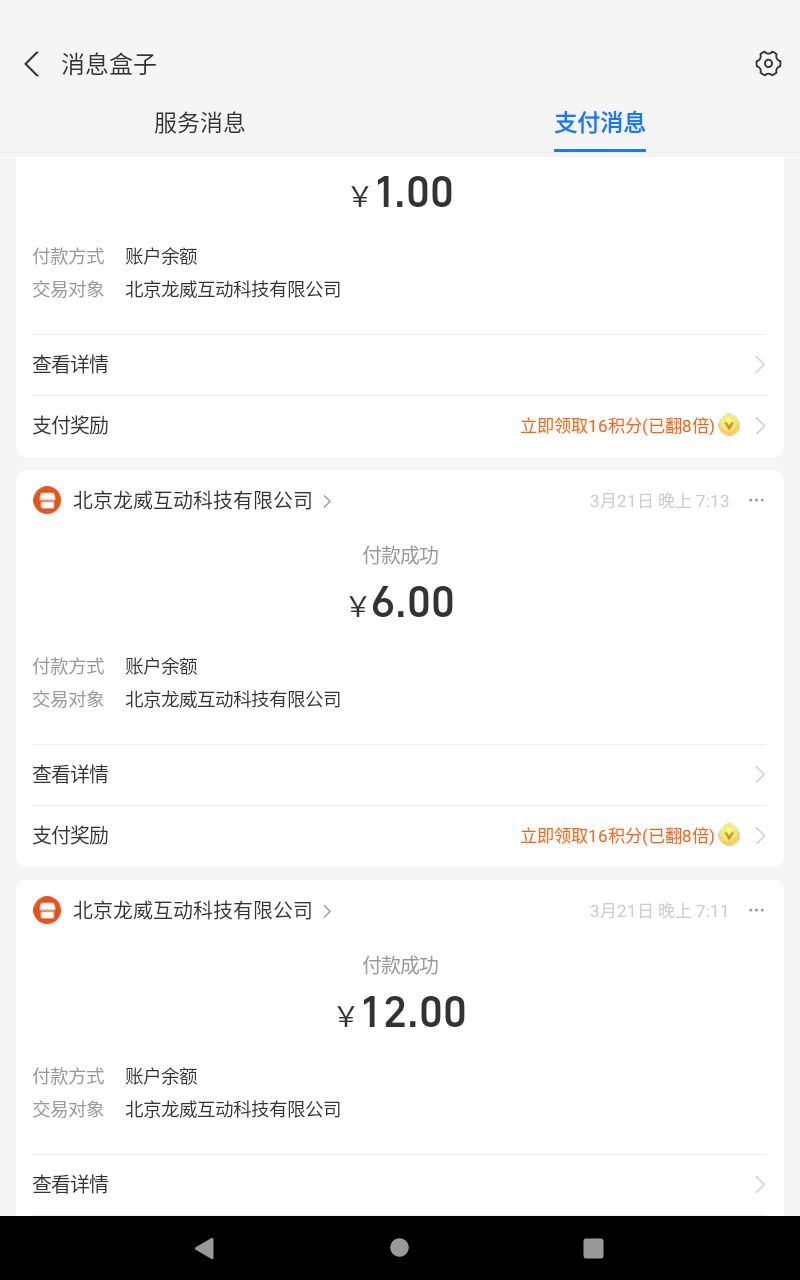Open 查看详情 for the ¥6.00 payment

click(400, 775)
